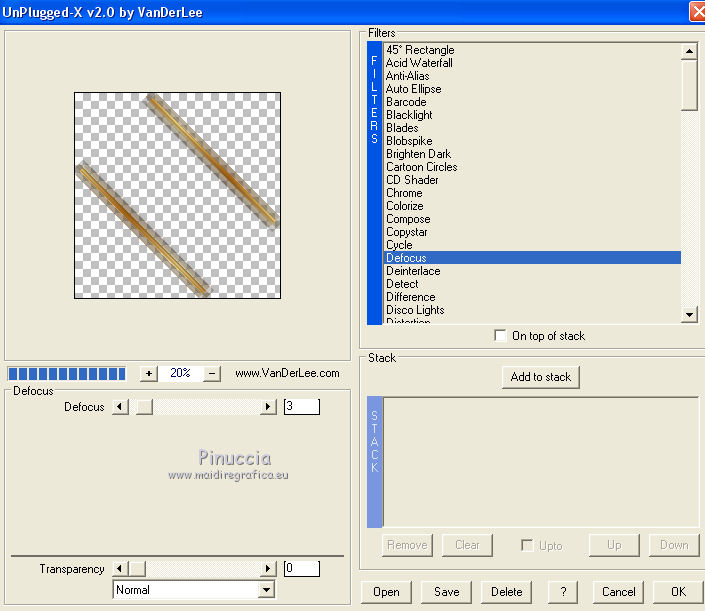
Task: Click the Clear stack button
Action: click(x=467, y=545)
